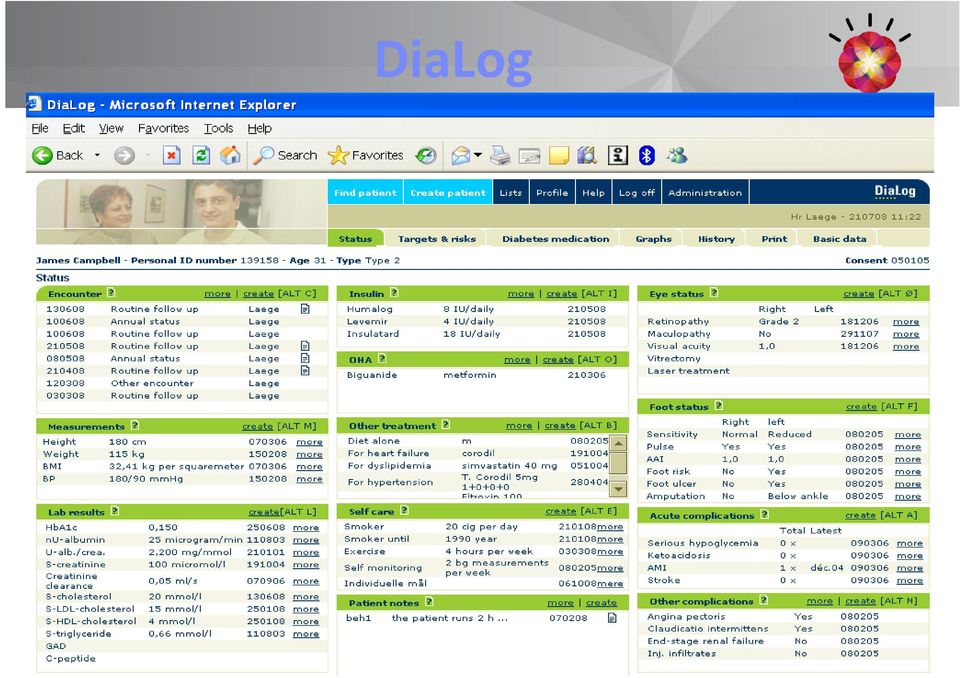This screenshot has width=960, height=678.
Task: Open Search in the browser toolbar
Action: click(286, 156)
